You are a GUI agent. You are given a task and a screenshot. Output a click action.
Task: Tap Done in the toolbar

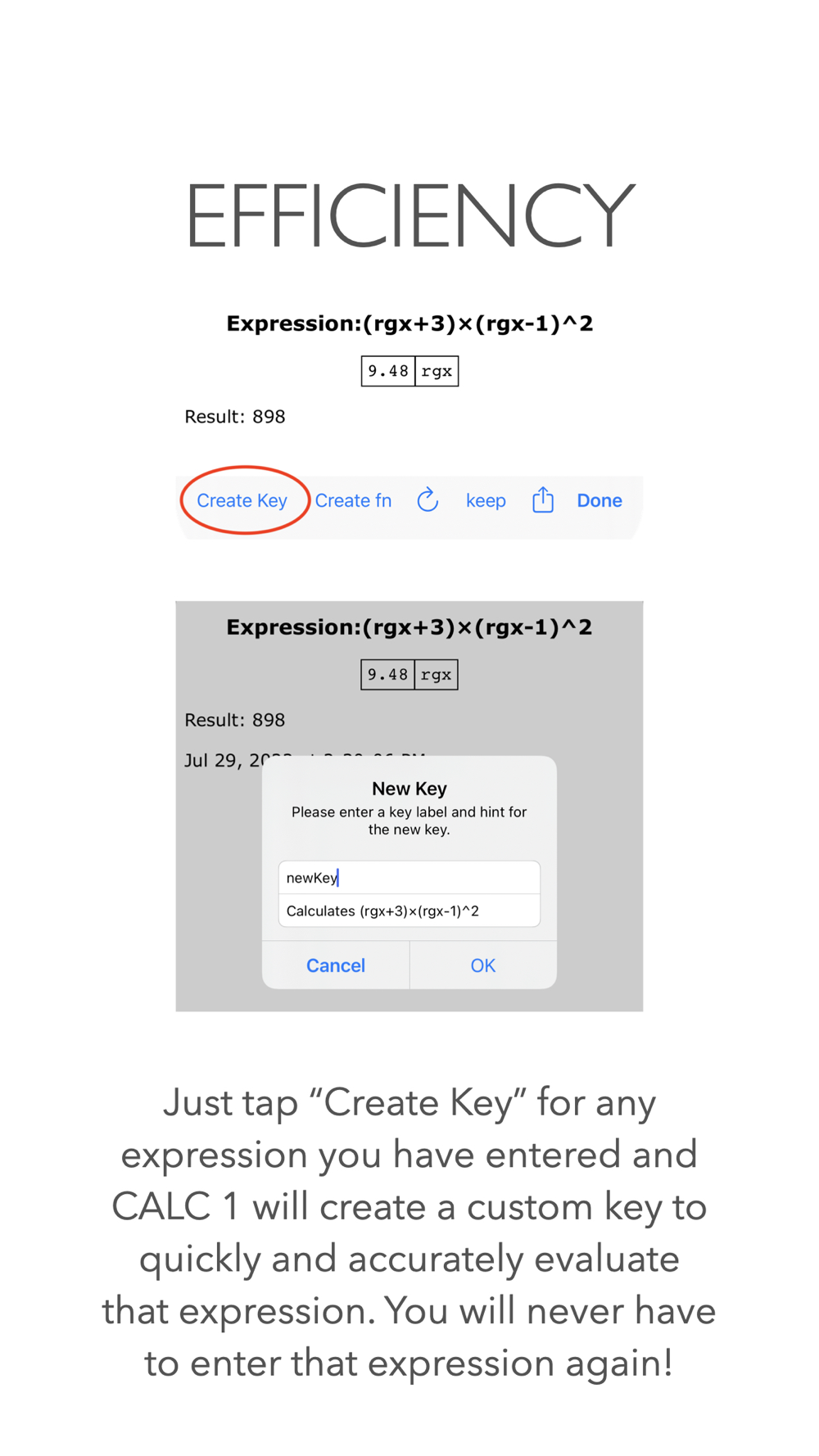coord(600,500)
